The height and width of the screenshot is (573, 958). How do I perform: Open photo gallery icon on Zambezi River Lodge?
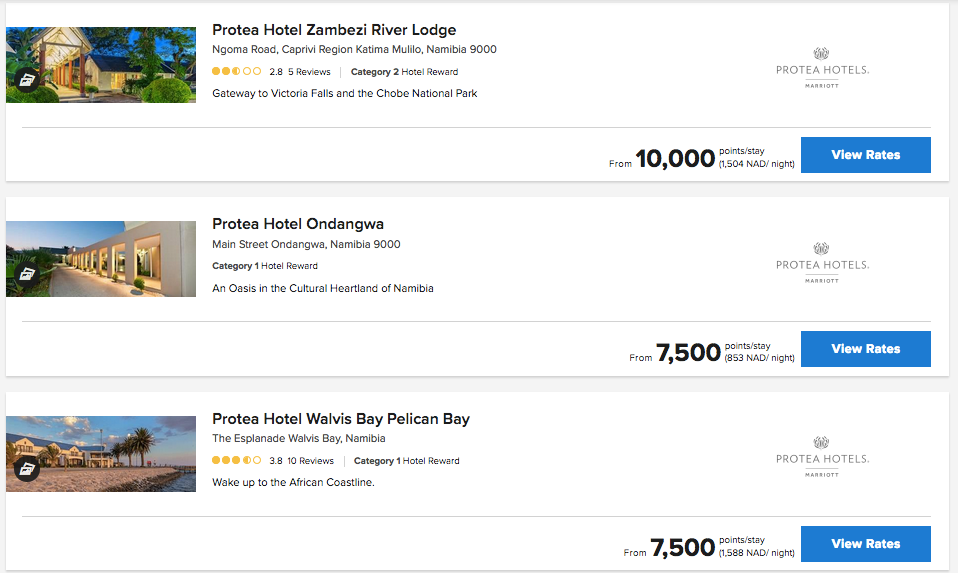(x=27, y=79)
